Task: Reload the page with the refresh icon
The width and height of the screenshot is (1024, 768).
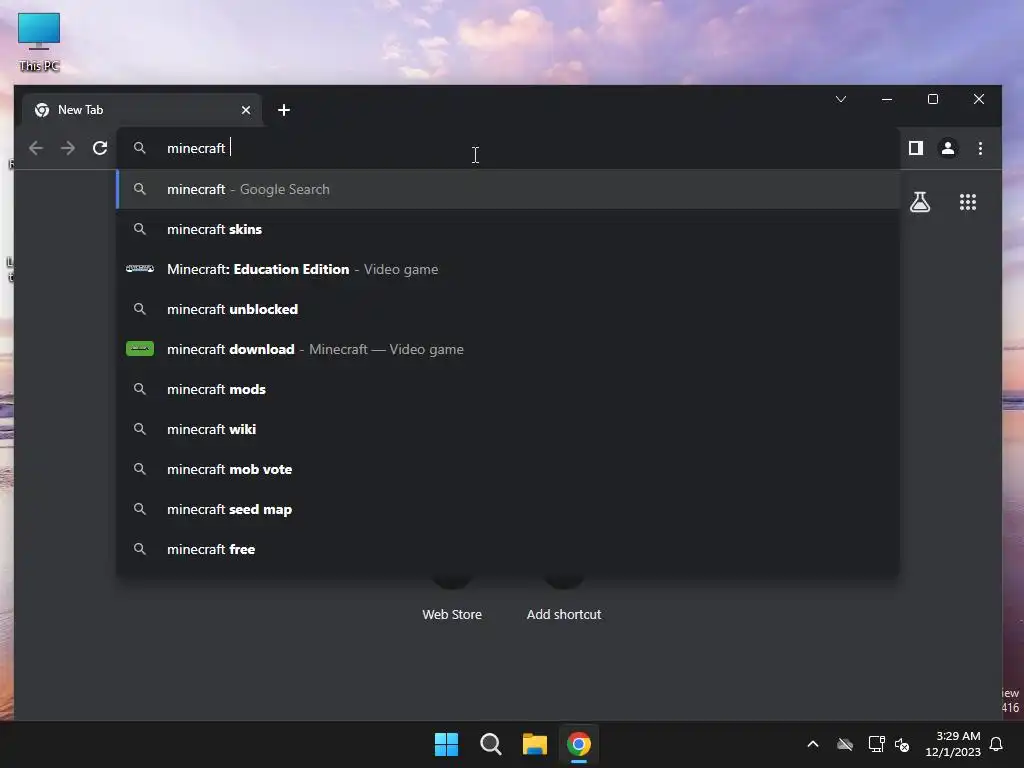Action: [x=100, y=148]
